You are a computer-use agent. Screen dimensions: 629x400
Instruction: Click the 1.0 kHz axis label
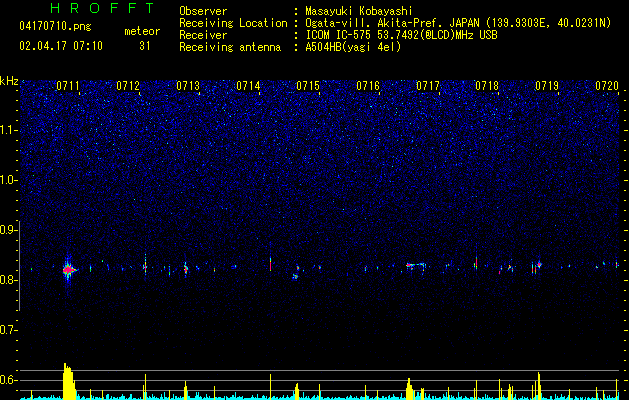(x=8, y=180)
